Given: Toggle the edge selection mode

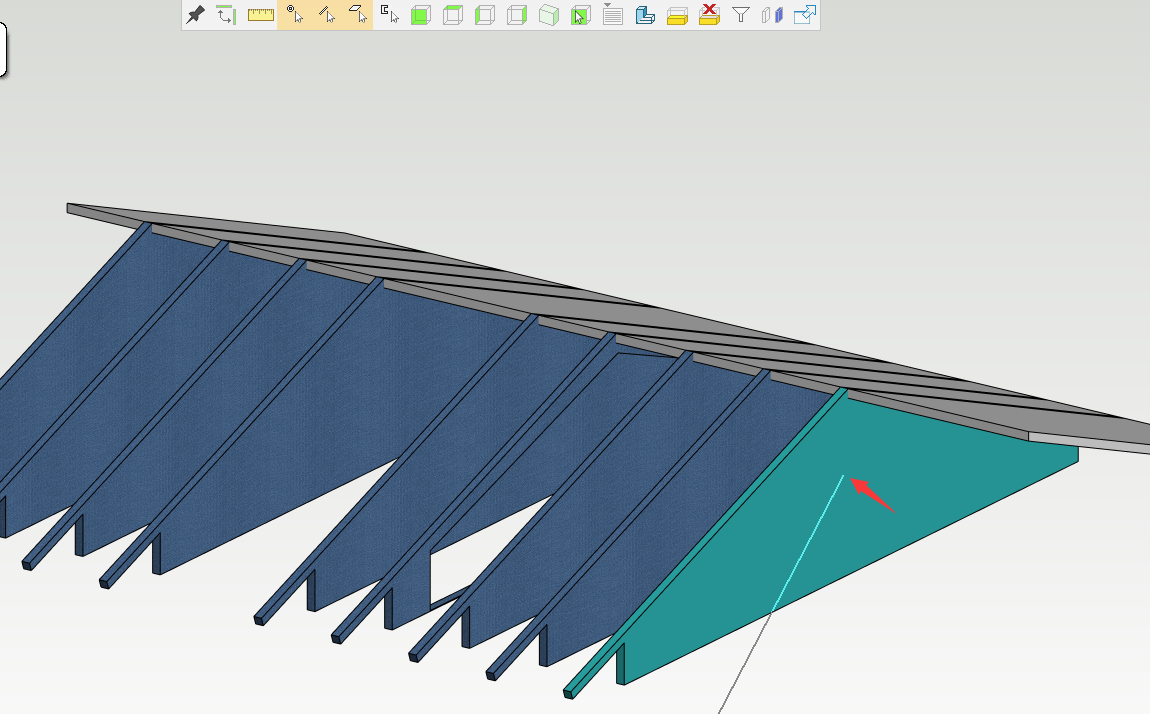Looking at the screenshot, I should [326, 15].
